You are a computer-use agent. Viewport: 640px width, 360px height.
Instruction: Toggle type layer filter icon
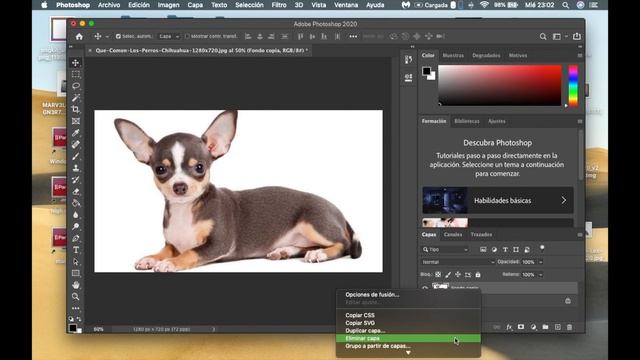tap(505, 249)
